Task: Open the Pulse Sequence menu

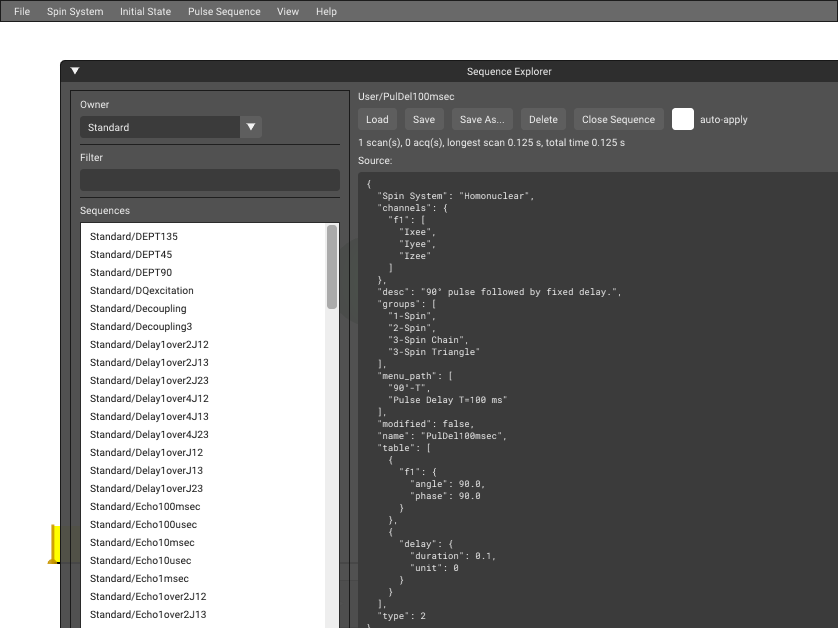Action: 224,11
